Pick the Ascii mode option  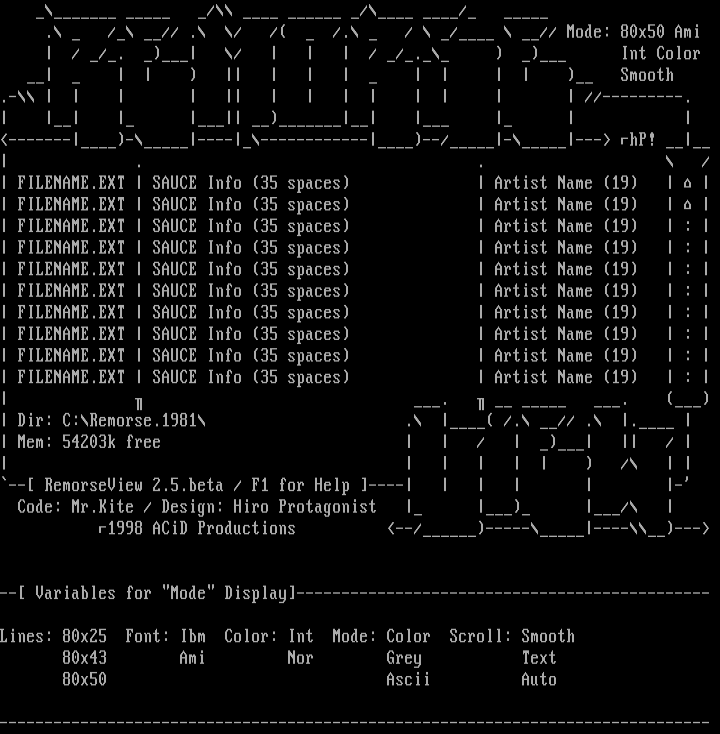(x=408, y=680)
